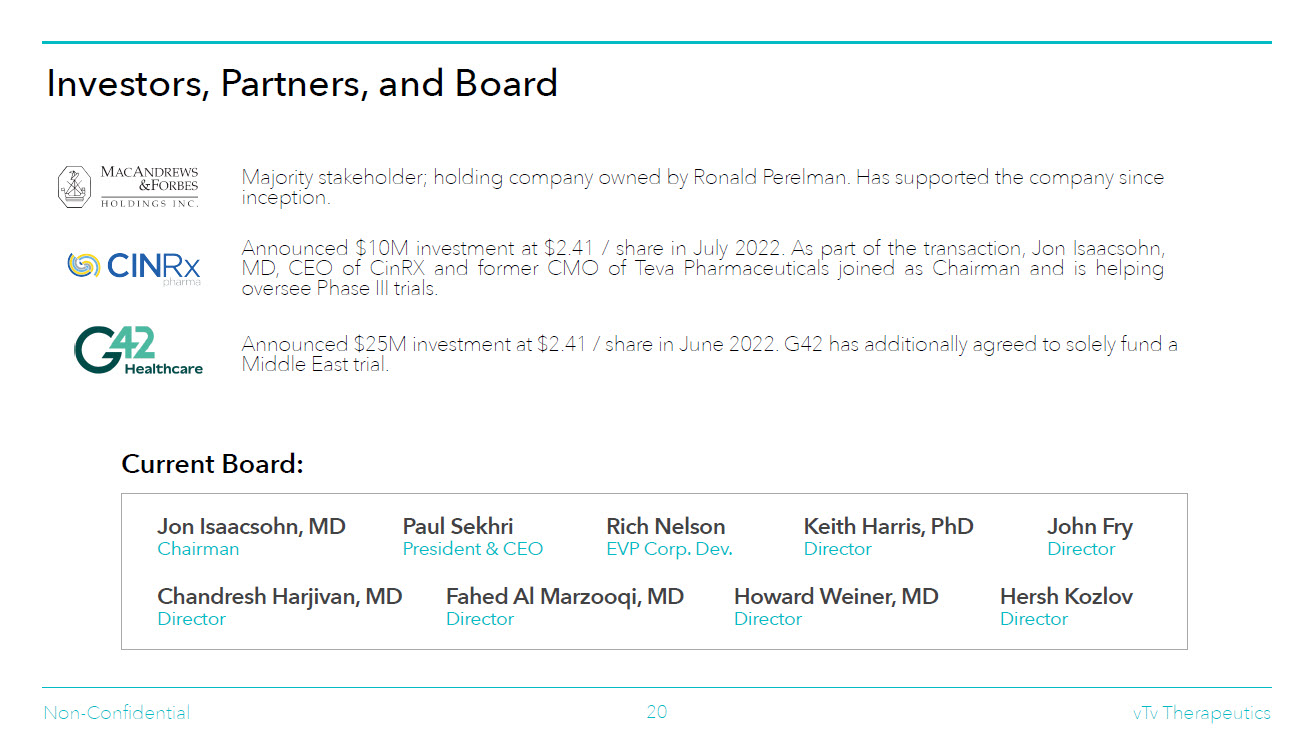Click the $10M investment paragraph

point(702,268)
